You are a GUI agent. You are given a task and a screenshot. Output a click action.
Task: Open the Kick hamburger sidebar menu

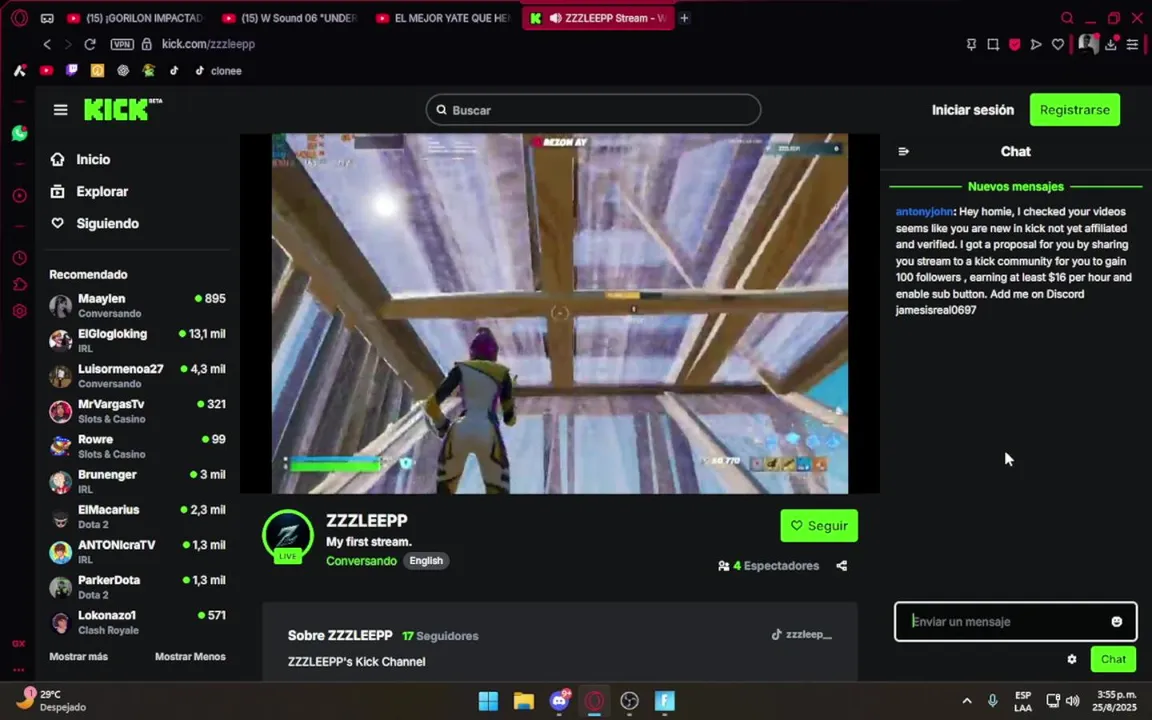tap(60, 110)
